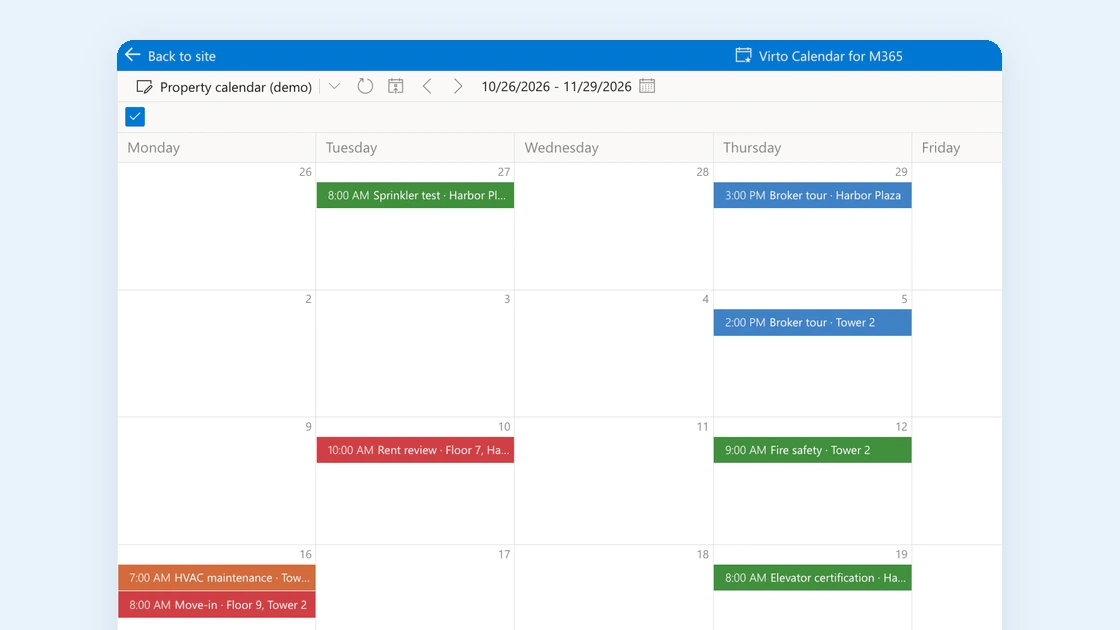Click the Virto Calendar for M365 title
This screenshot has width=1120, height=630.
point(831,56)
